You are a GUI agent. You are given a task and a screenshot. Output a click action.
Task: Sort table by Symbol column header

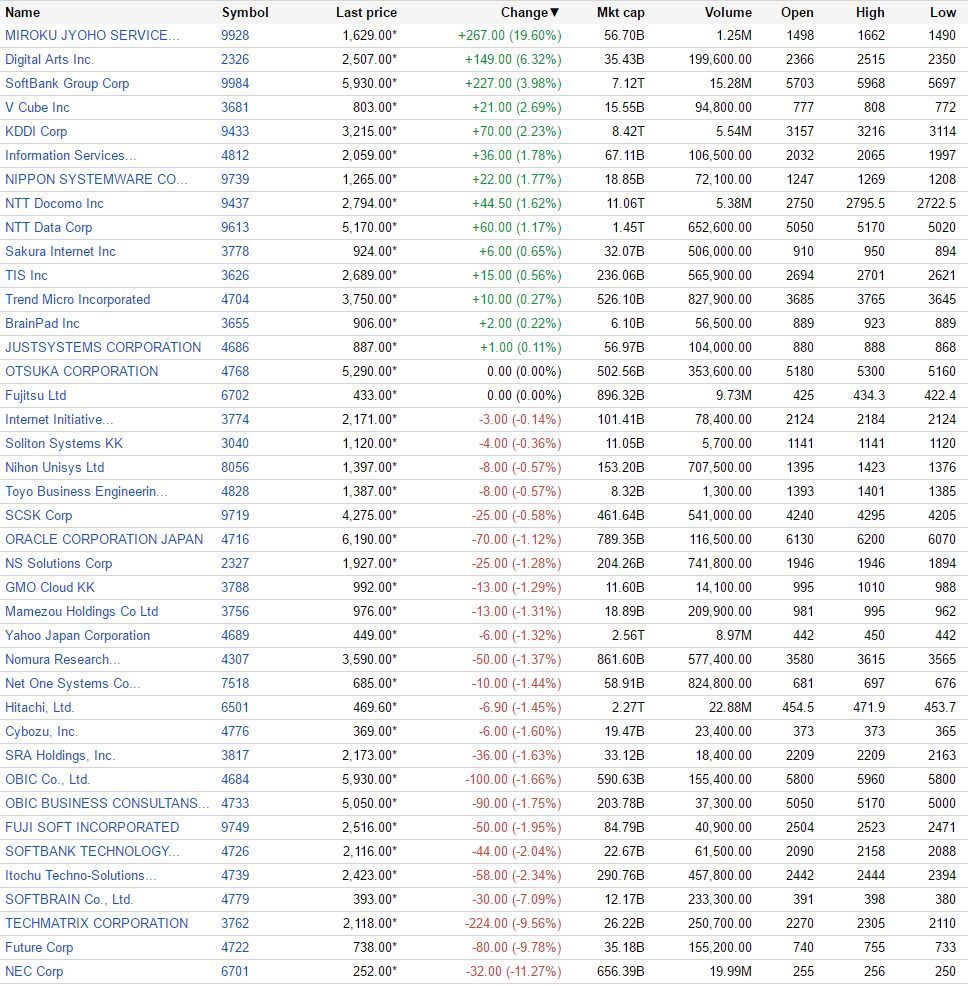tap(245, 13)
